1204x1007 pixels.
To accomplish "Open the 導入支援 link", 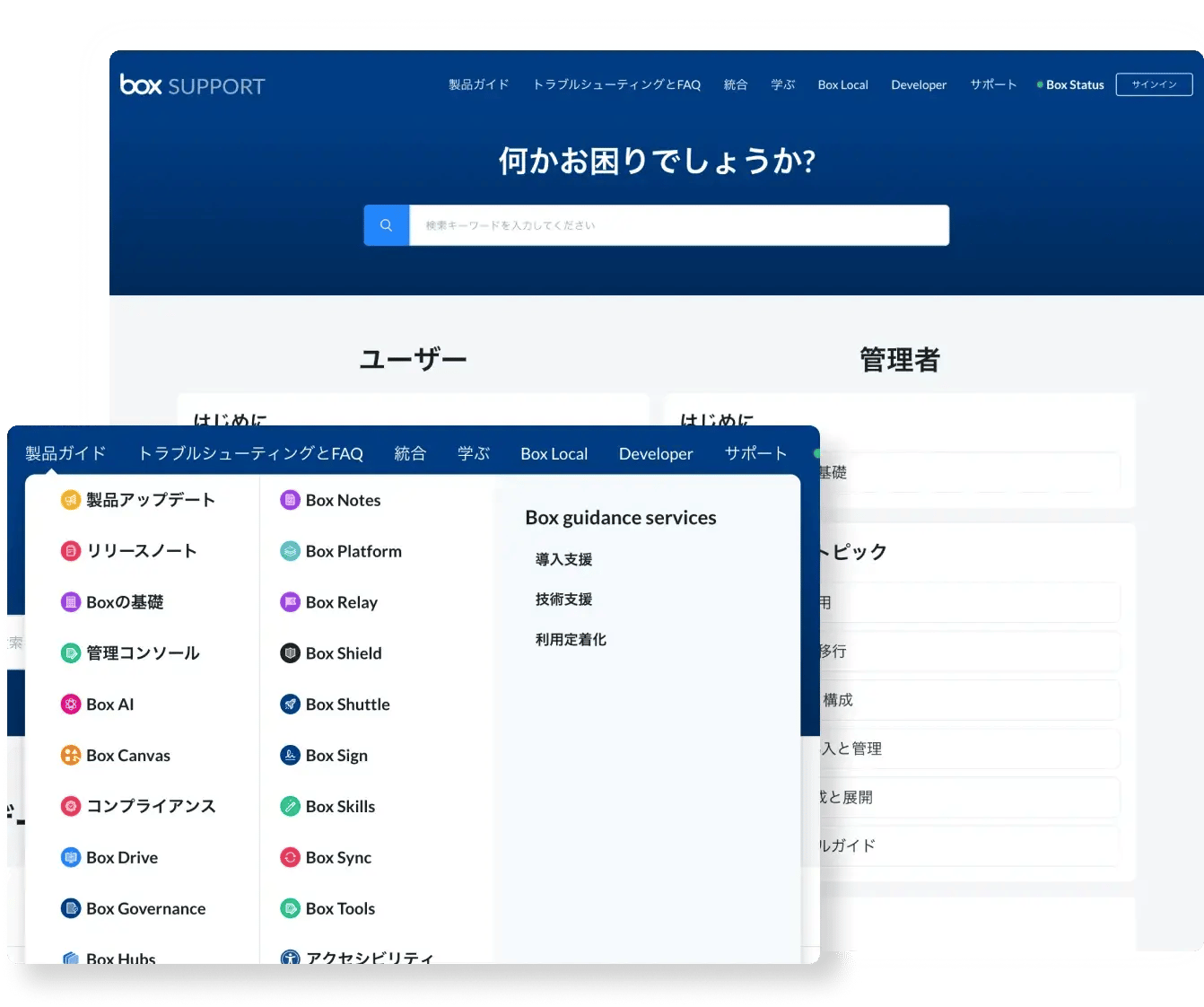I will pos(563,558).
